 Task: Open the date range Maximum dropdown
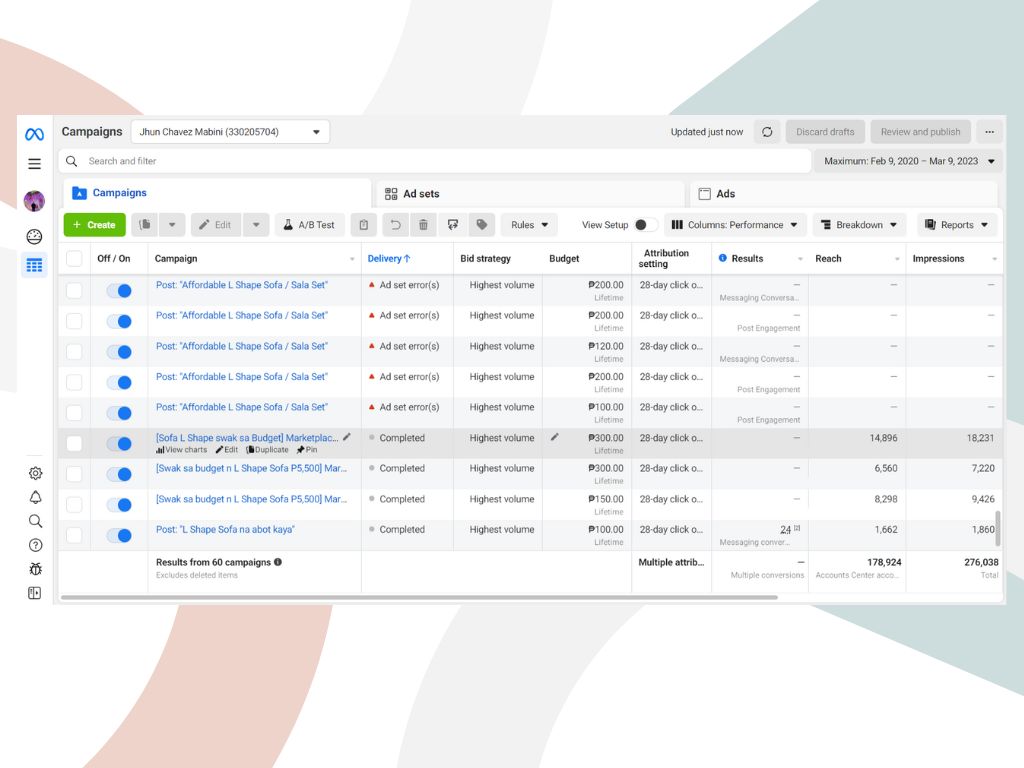[908, 161]
